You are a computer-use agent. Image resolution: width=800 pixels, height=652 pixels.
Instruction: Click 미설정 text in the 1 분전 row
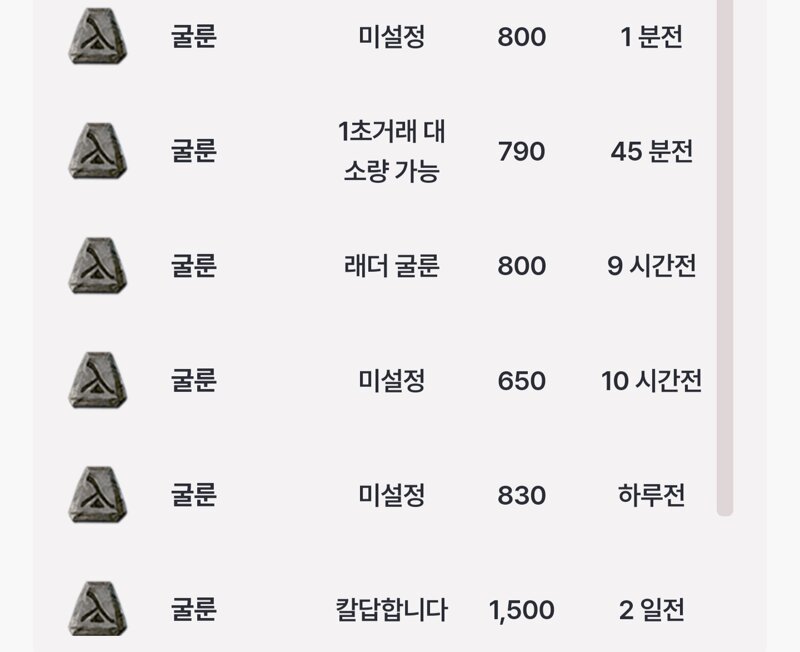(x=391, y=37)
